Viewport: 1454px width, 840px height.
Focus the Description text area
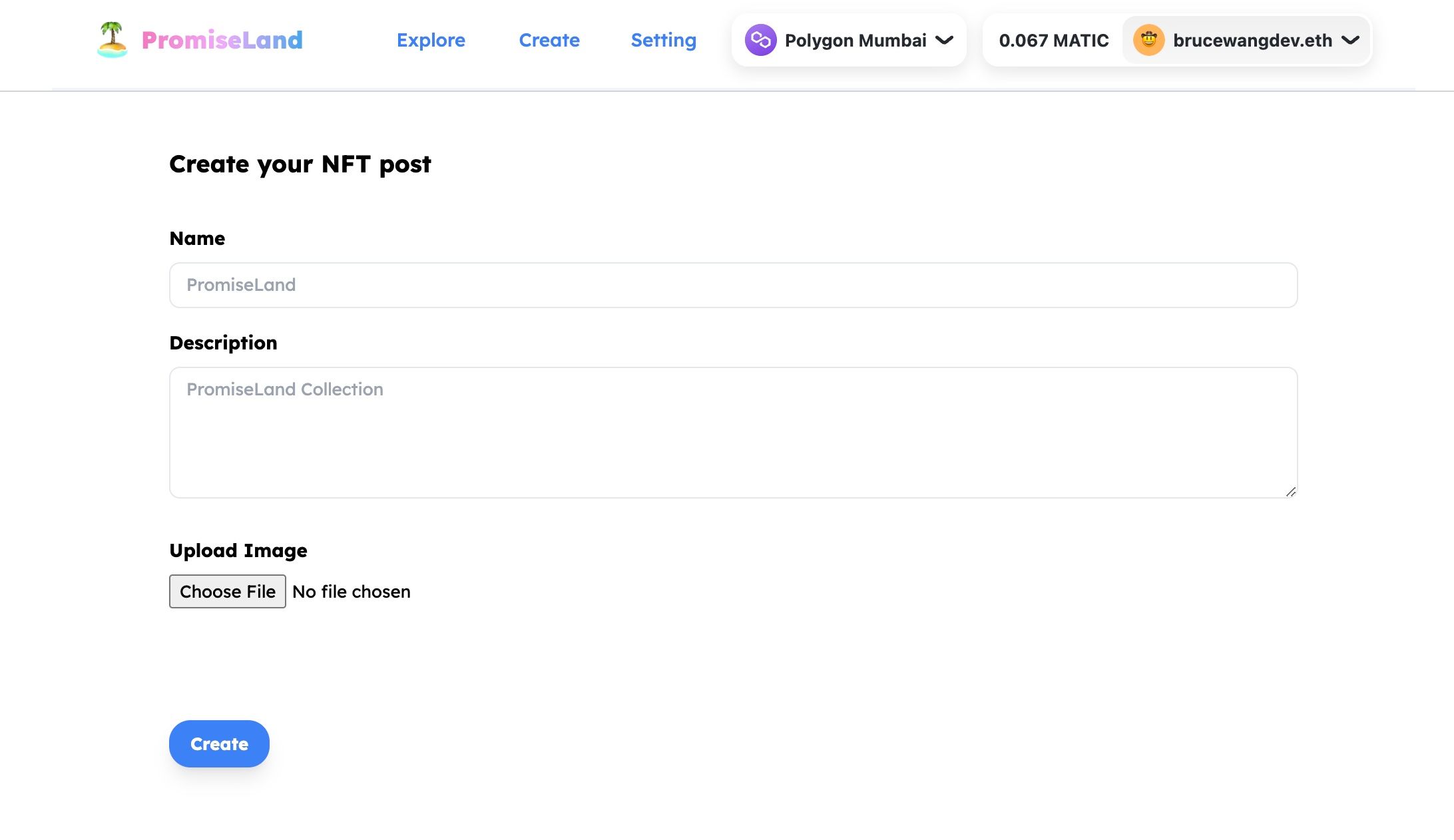point(734,433)
